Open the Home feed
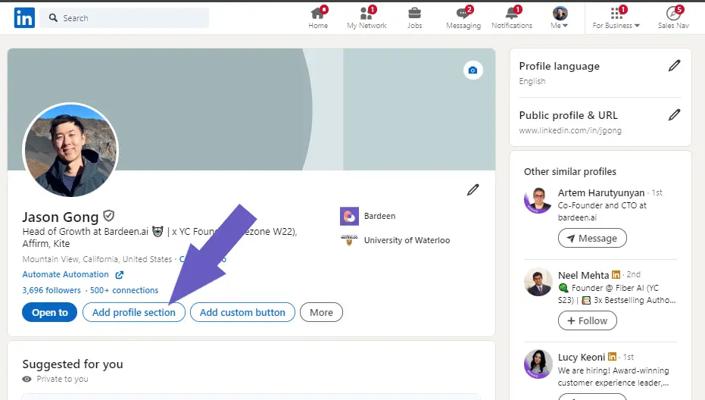This screenshot has height=400, width=705. [x=318, y=18]
